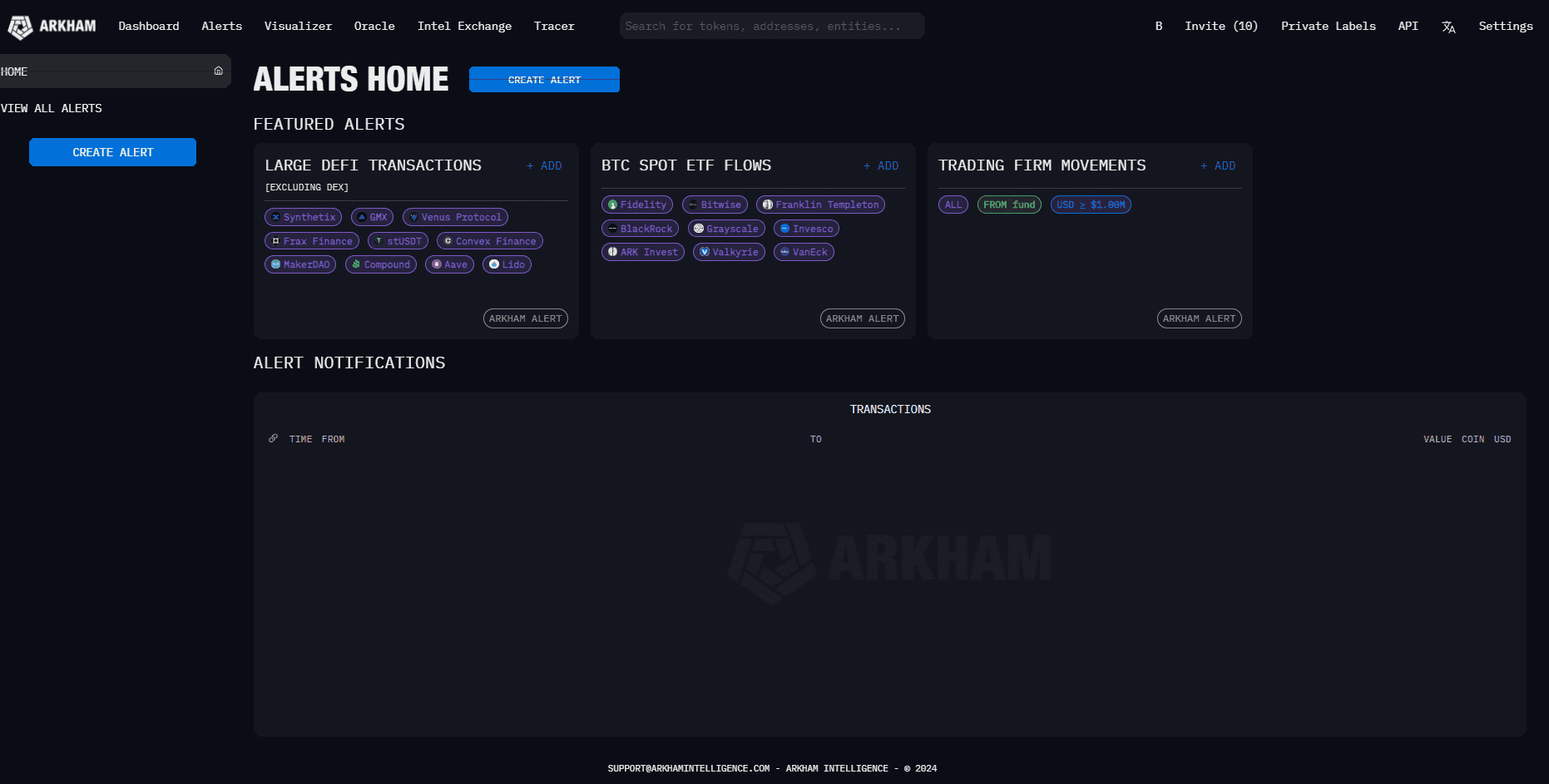Click the Fidelity tag
1549x784 pixels.
637,205
